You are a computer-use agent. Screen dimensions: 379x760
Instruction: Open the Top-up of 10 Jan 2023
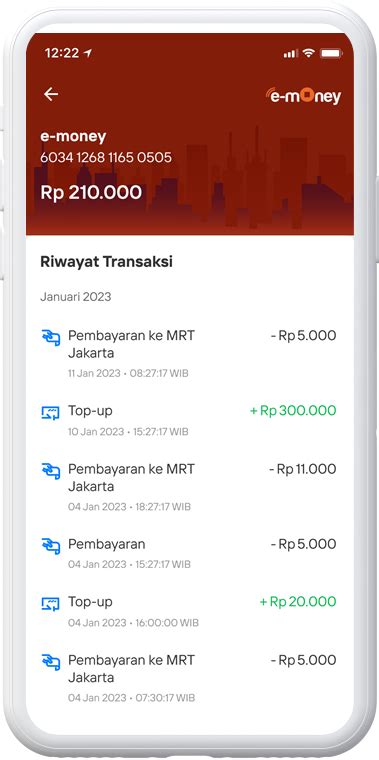pos(189,420)
